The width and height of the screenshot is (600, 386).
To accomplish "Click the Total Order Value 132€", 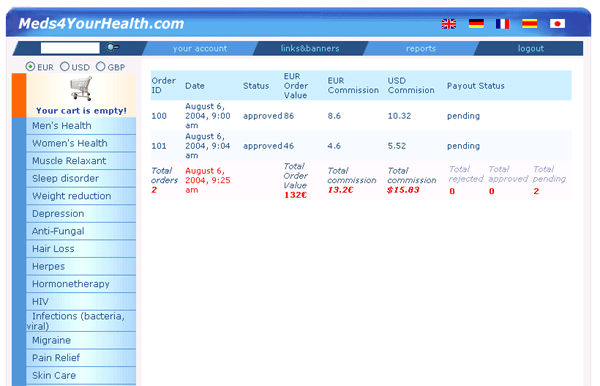I will (295, 181).
